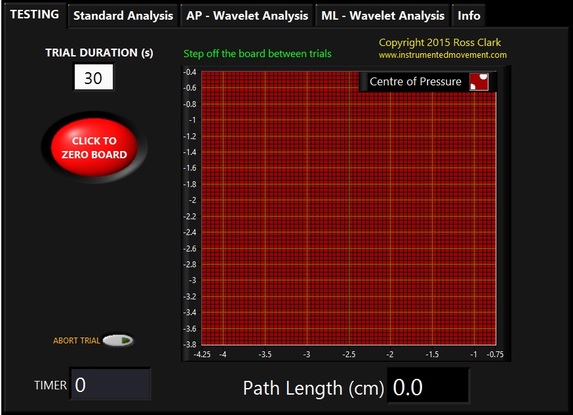
Task: Click the Copyright 2015 Ross Clark text
Action: click(x=440, y=42)
